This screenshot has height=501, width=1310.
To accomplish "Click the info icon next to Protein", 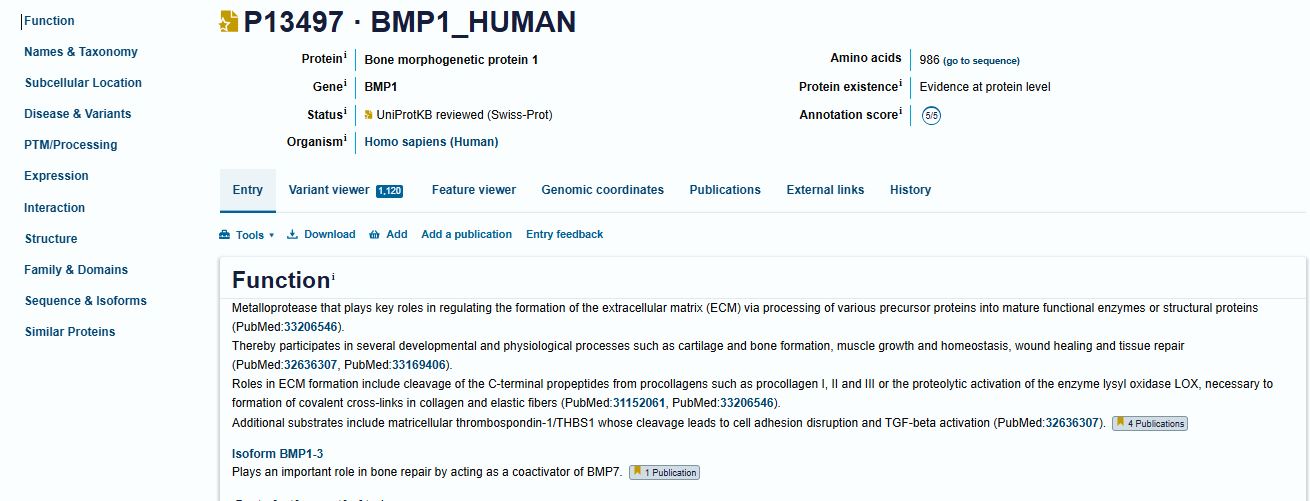I will point(346,56).
